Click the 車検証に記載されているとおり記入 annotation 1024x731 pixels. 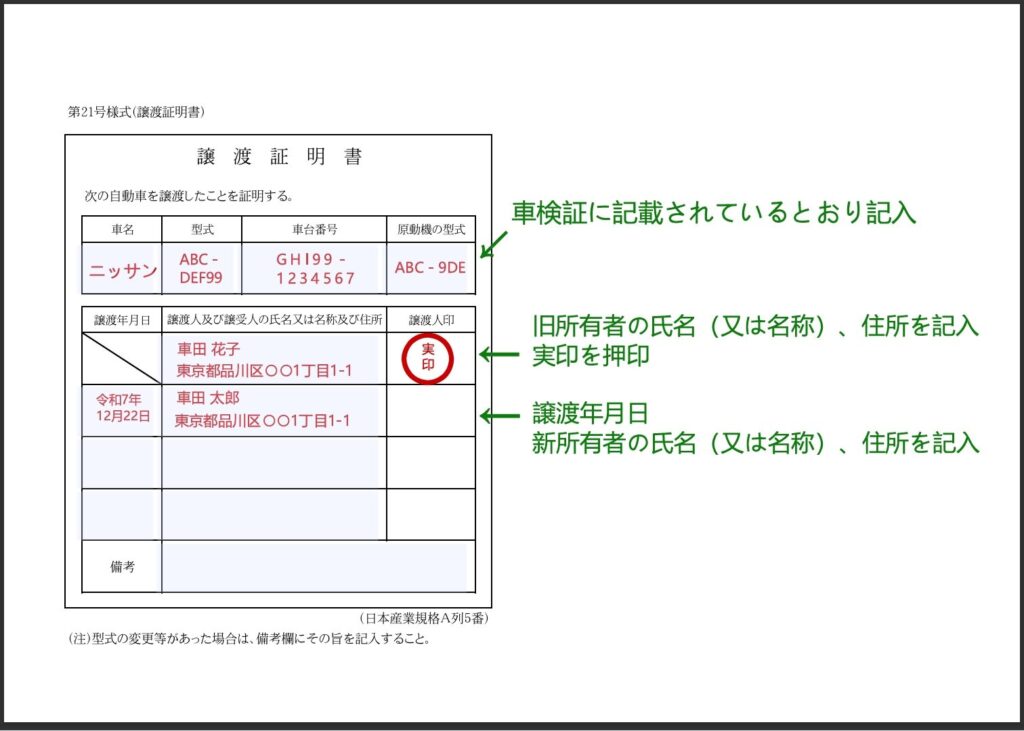(x=714, y=213)
